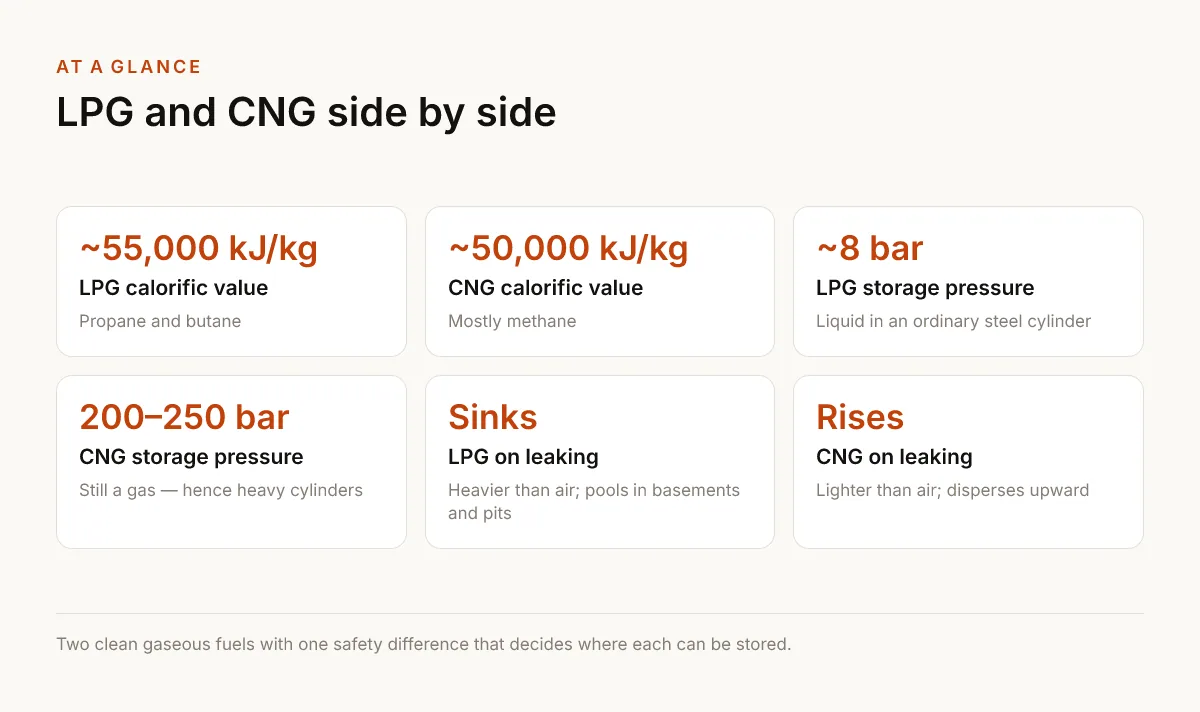Screen dimensions: 1200x712
Task: Select the Mostly methane caption
Action: pos(512,321)
